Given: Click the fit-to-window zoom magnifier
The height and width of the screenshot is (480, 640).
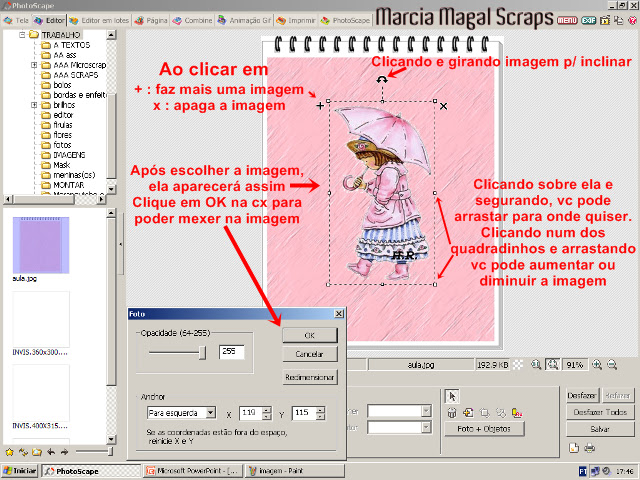Looking at the screenshot, I should 553,364.
